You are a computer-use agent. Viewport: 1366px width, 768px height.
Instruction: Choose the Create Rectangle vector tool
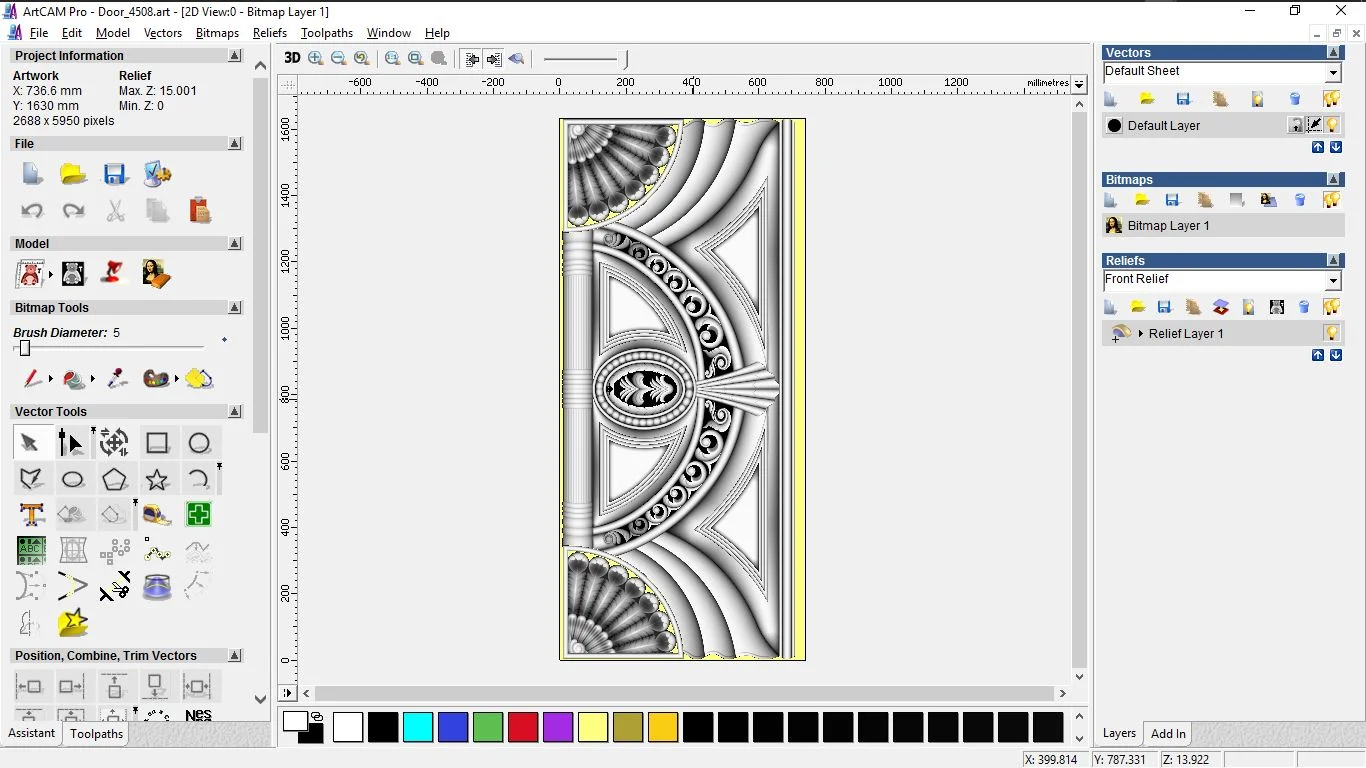coord(157,443)
